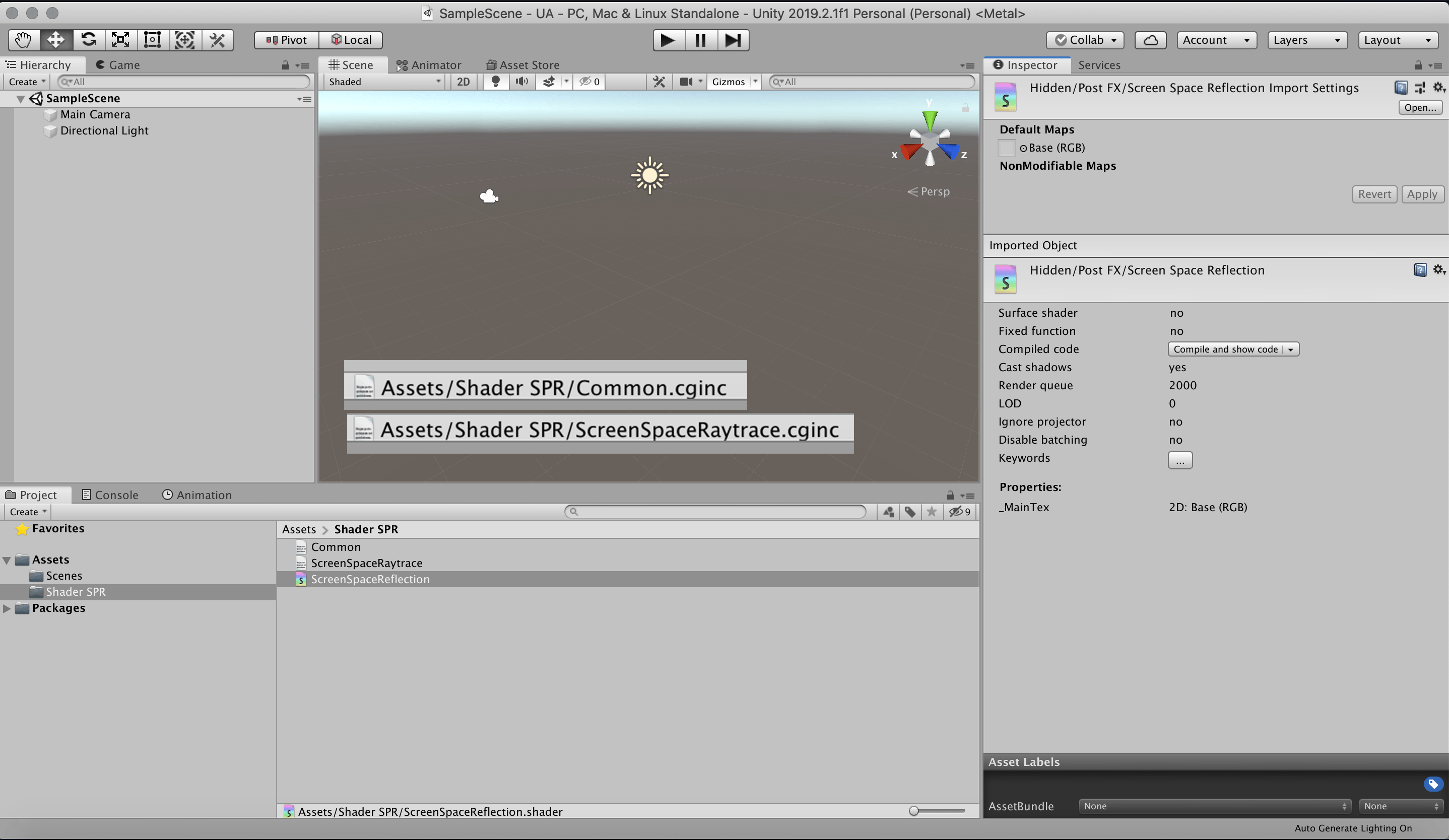Search by type in Project panel
Viewport: 1449px width, 840px height.
pyautogui.click(x=888, y=511)
